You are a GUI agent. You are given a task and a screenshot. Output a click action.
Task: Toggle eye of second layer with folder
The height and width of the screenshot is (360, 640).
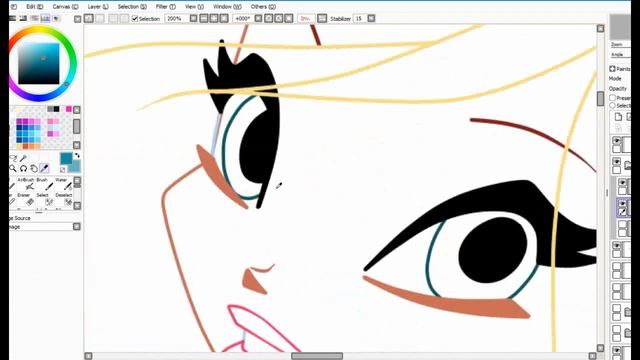point(617,162)
